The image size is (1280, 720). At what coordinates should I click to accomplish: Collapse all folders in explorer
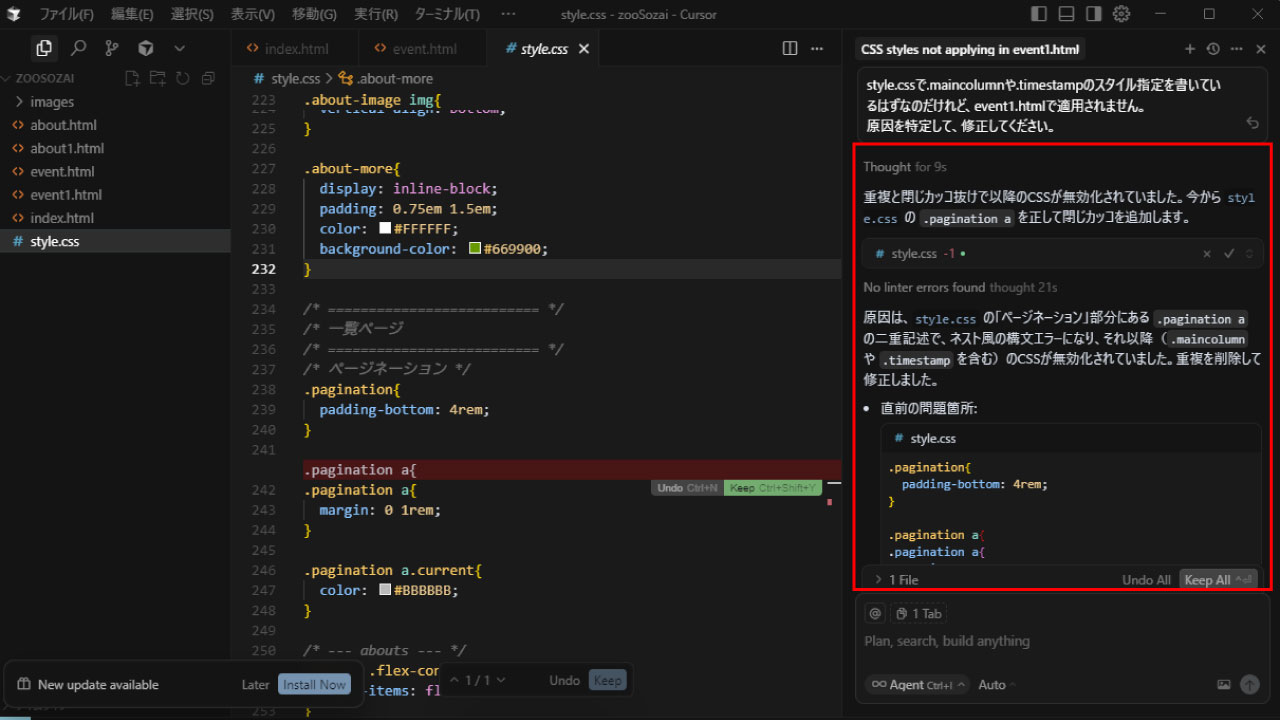[x=208, y=78]
